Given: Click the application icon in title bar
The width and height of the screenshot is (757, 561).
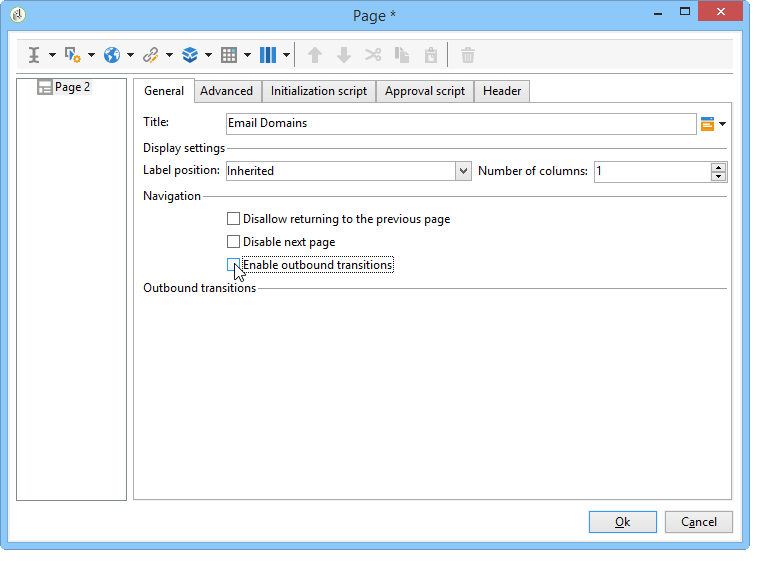Looking at the screenshot, I should pos(18,15).
